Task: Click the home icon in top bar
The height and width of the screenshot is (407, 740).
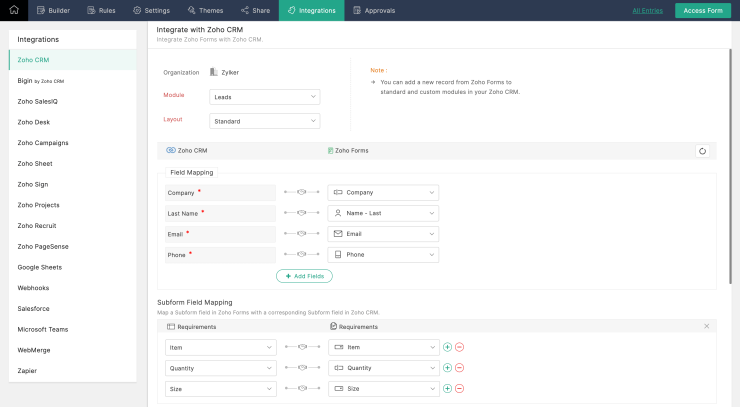Action: point(14,10)
